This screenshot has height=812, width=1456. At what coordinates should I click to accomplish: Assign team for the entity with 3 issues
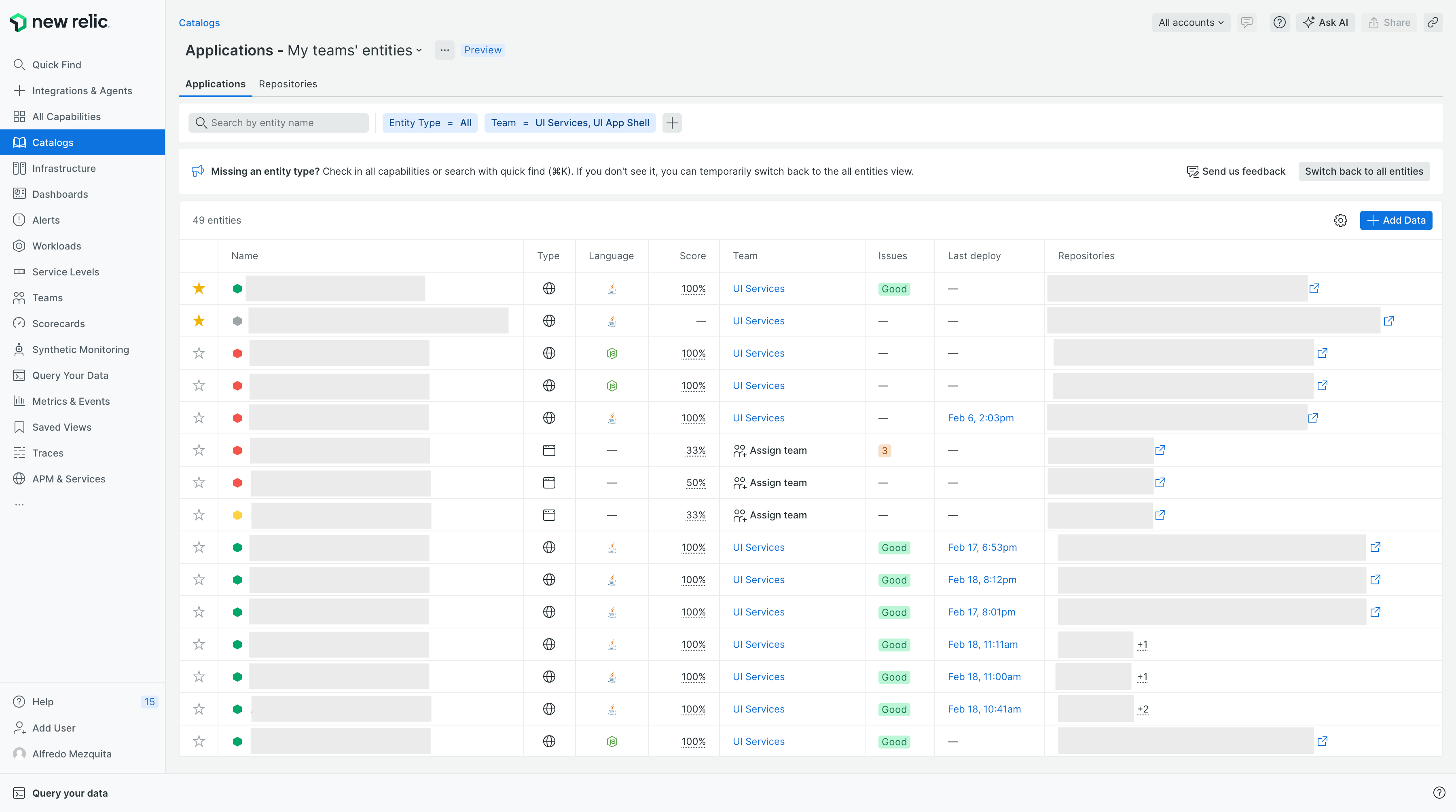click(x=770, y=451)
